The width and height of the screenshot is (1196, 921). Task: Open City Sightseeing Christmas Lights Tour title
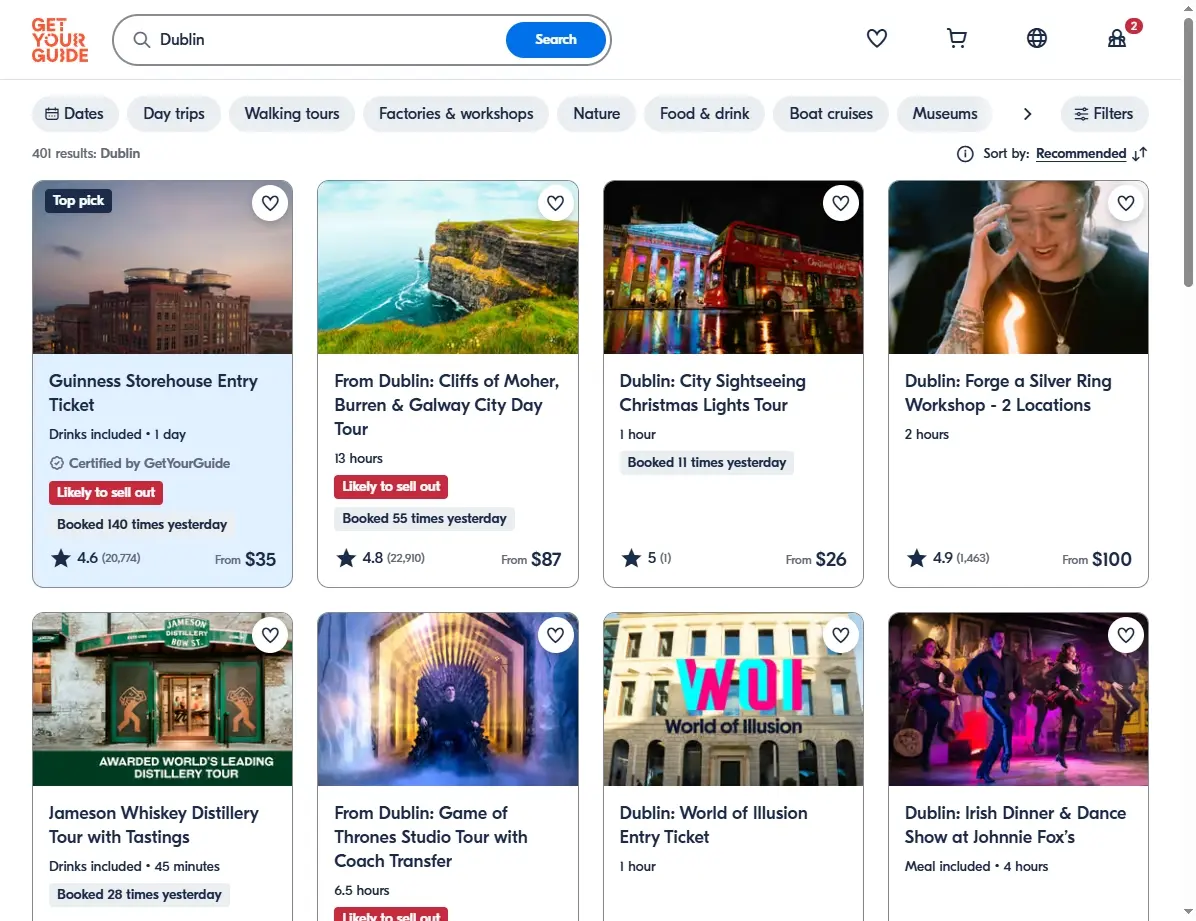click(712, 393)
